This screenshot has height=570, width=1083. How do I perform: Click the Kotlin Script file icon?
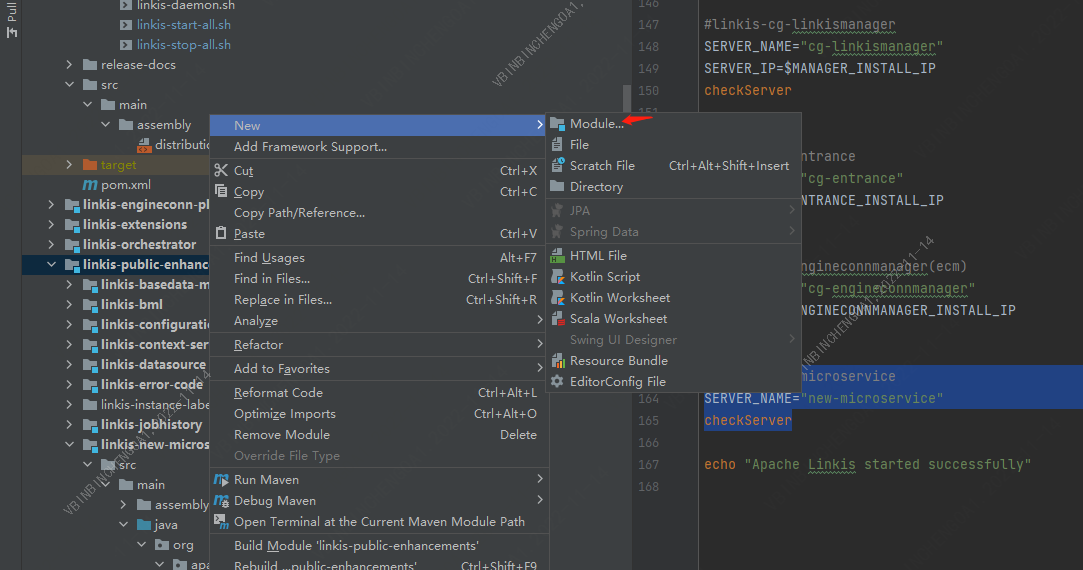pyautogui.click(x=557, y=277)
